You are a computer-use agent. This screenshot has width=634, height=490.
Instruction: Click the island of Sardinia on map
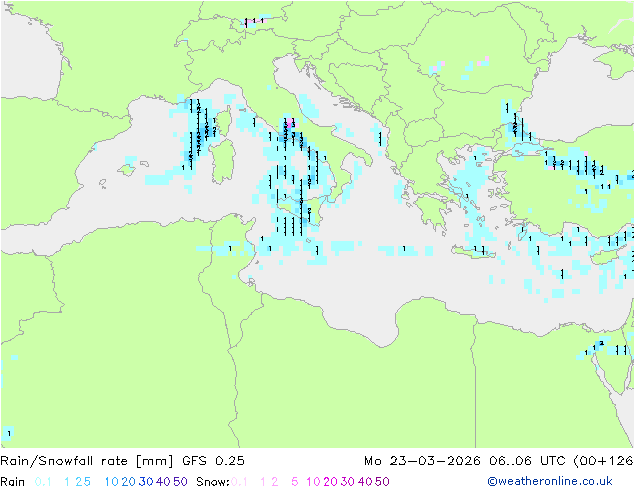(x=224, y=161)
